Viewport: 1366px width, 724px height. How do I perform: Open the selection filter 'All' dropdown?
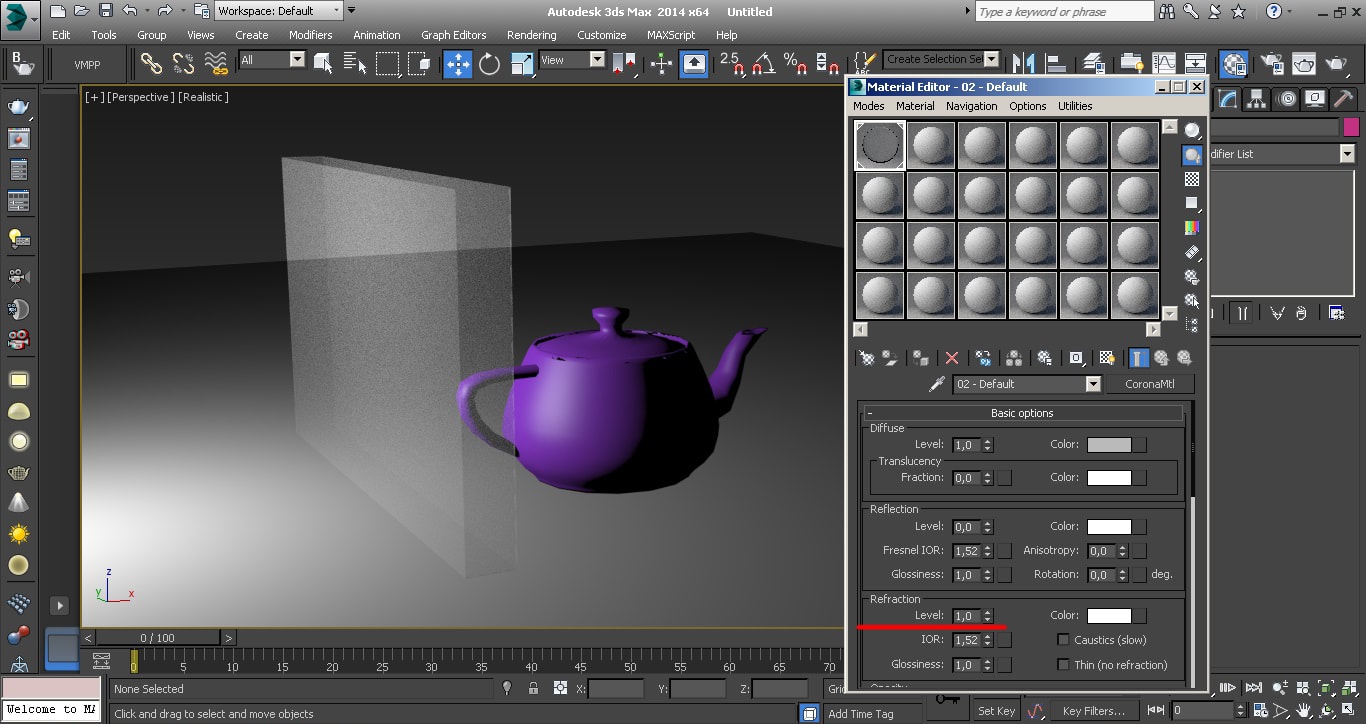click(272, 60)
